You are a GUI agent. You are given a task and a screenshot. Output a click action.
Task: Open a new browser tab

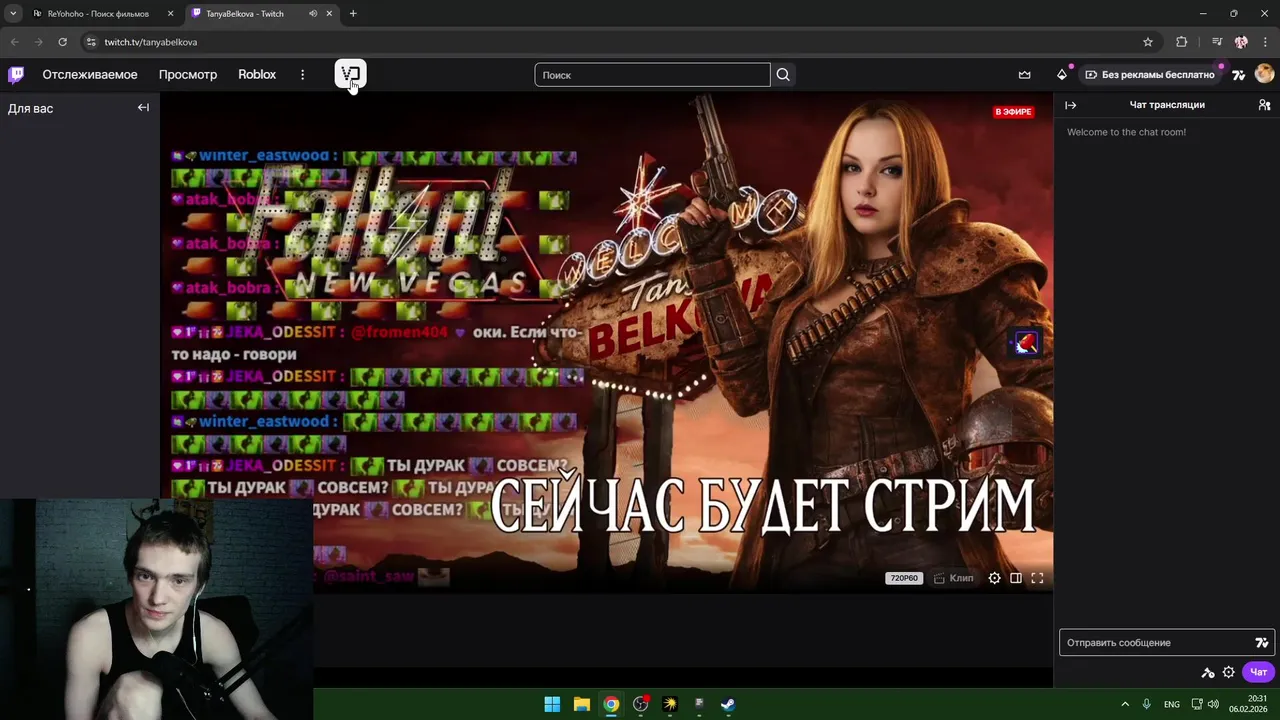pos(353,14)
